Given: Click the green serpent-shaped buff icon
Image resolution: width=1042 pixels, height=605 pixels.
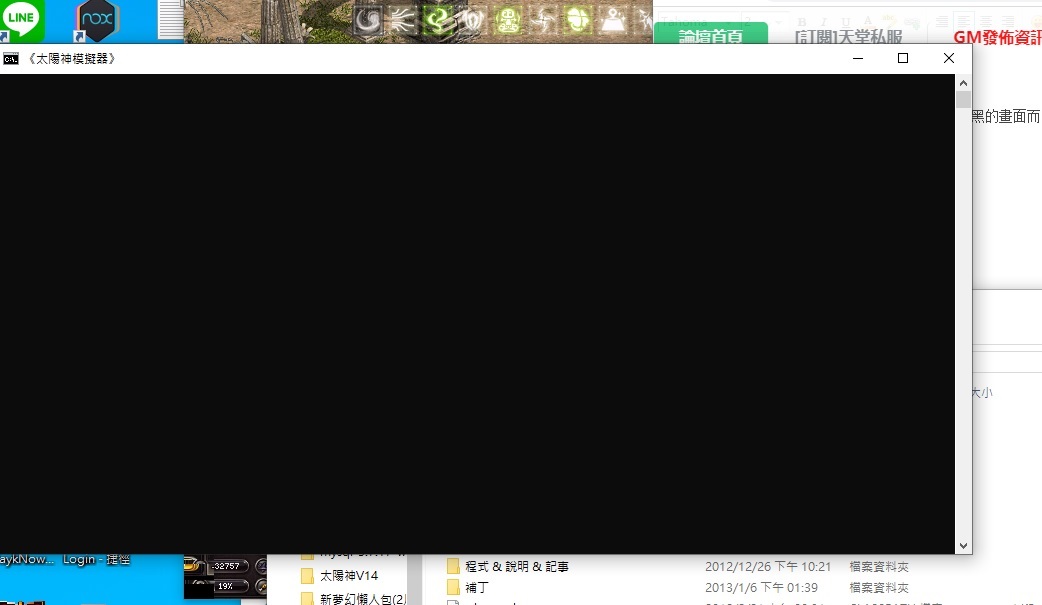Looking at the screenshot, I should (437, 20).
